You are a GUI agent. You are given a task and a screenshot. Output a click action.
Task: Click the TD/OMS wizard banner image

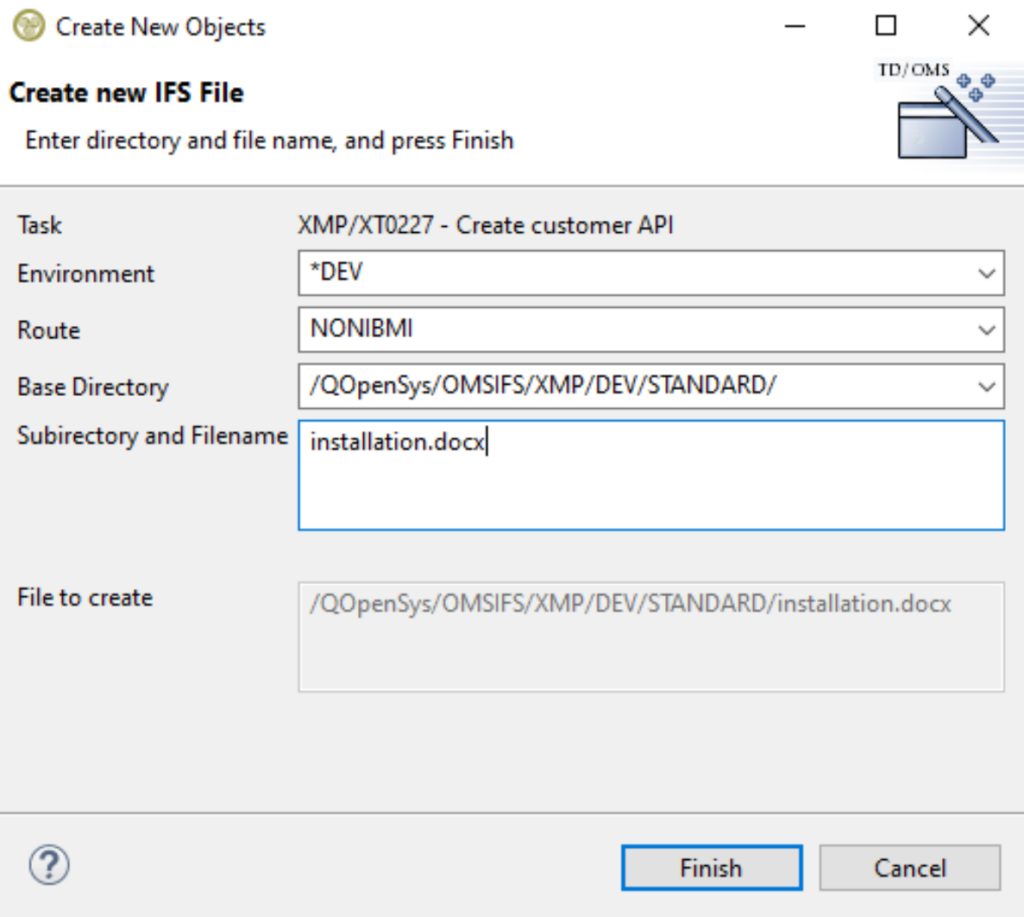947,112
